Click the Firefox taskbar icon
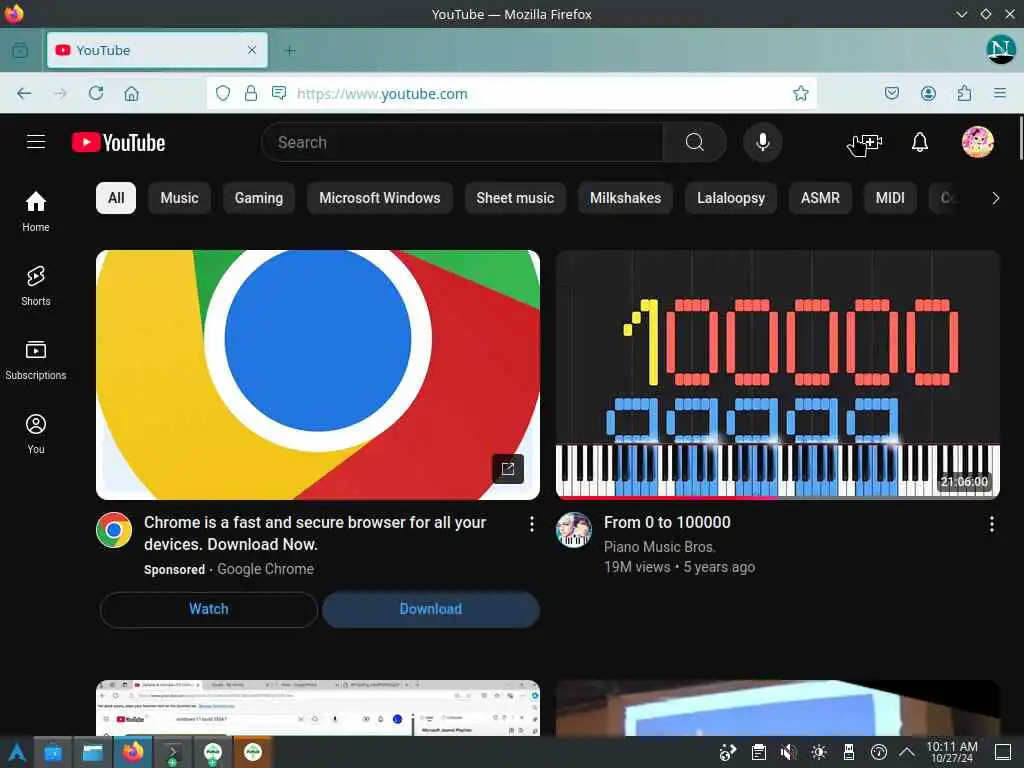Image resolution: width=1024 pixels, height=768 pixels. tap(133, 752)
